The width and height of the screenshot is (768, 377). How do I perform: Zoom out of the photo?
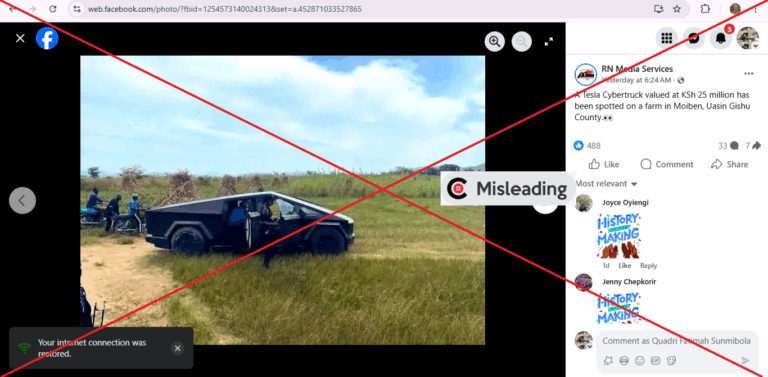(x=522, y=42)
